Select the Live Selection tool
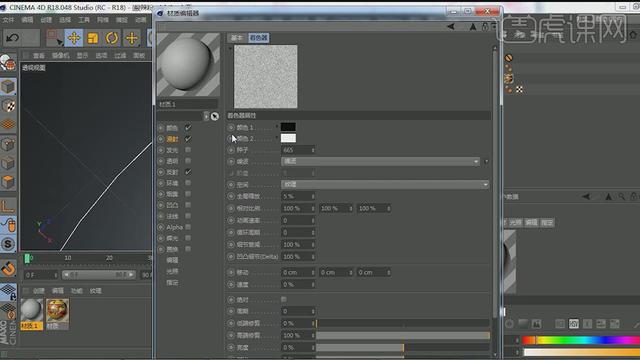The width and height of the screenshot is (640, 360). coord(54,38)
